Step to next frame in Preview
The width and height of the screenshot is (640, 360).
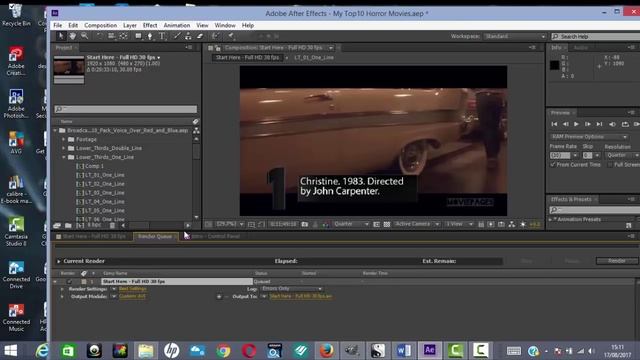pos(588,124)
